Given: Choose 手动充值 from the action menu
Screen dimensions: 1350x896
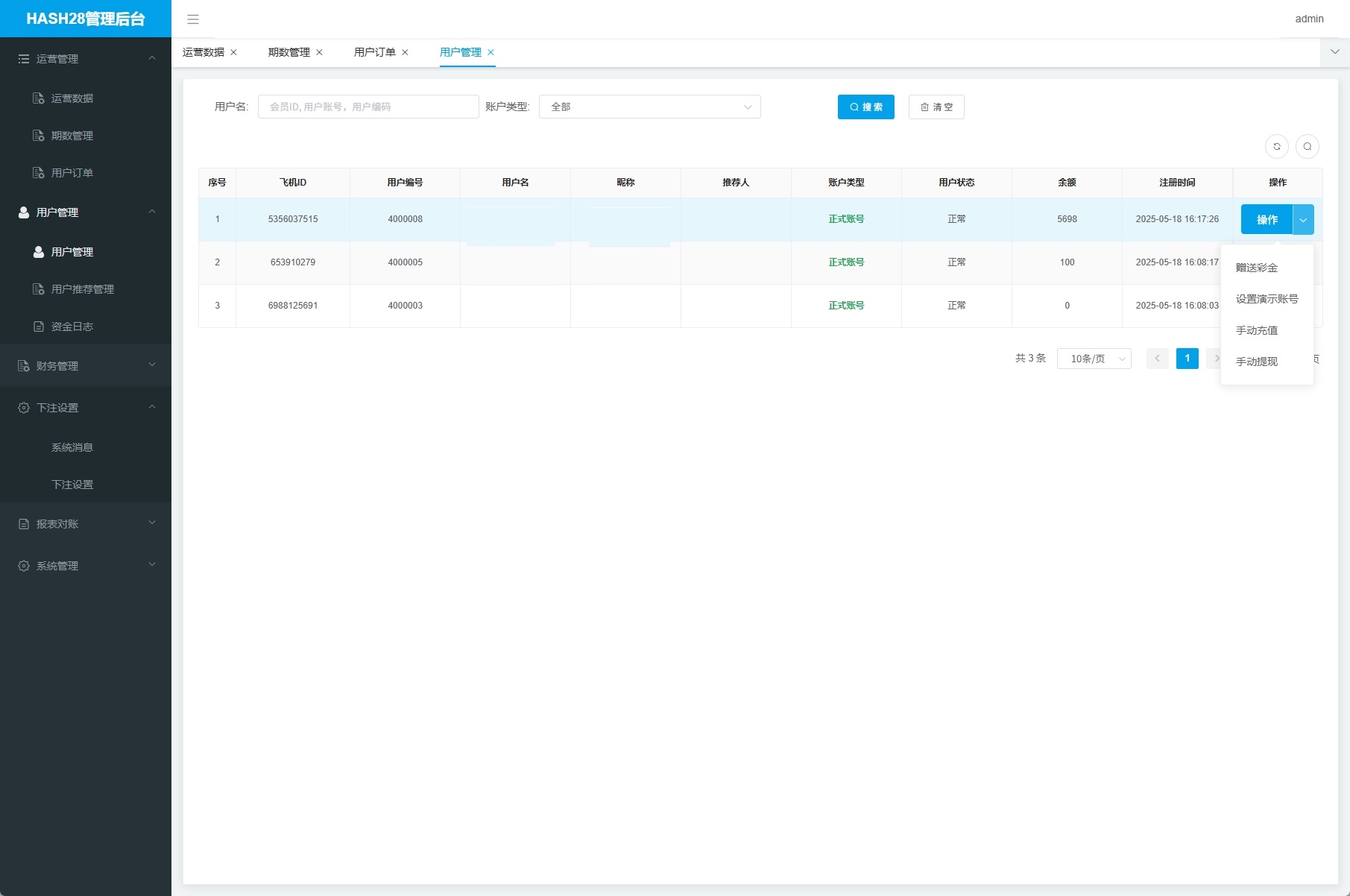Looking at the screenshot, I should (1257, 330).
